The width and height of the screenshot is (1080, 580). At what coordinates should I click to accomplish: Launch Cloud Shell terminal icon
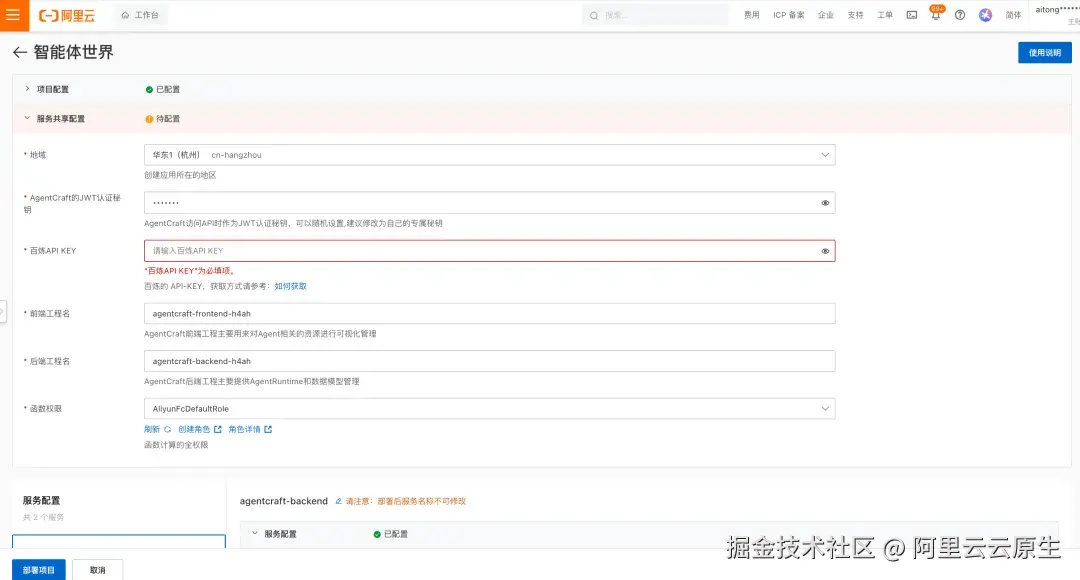[912, 15]
